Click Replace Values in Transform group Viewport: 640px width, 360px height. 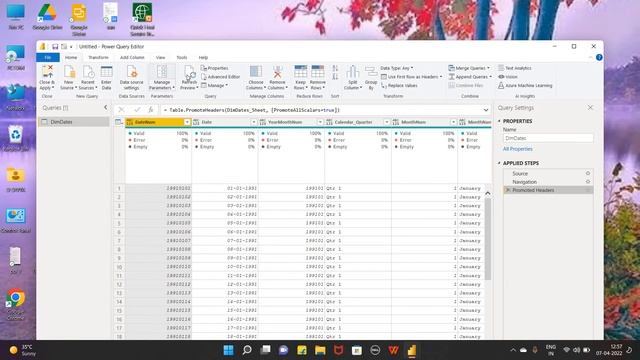point(398,86)
